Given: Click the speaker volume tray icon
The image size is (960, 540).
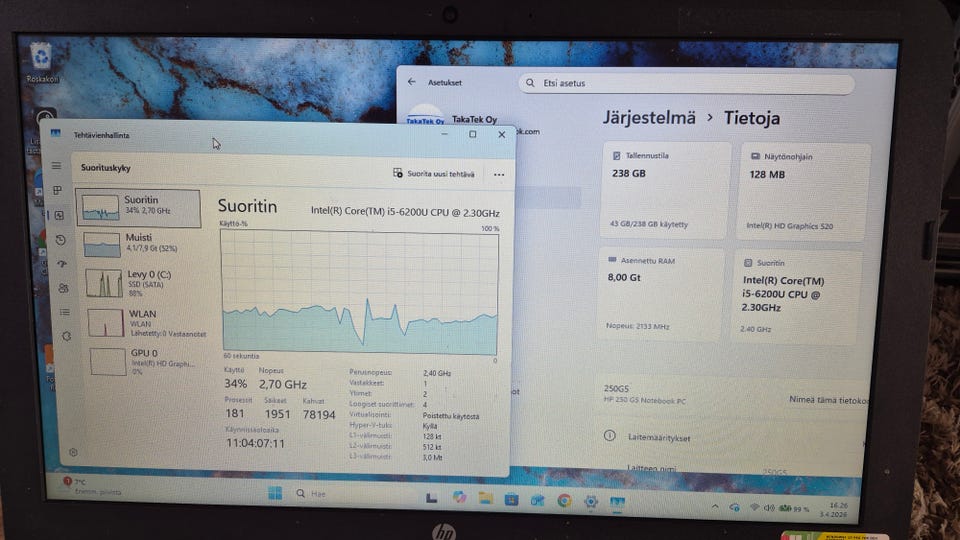Looking at the screenshot, I should pyautogui.click(x=769, y=508).
